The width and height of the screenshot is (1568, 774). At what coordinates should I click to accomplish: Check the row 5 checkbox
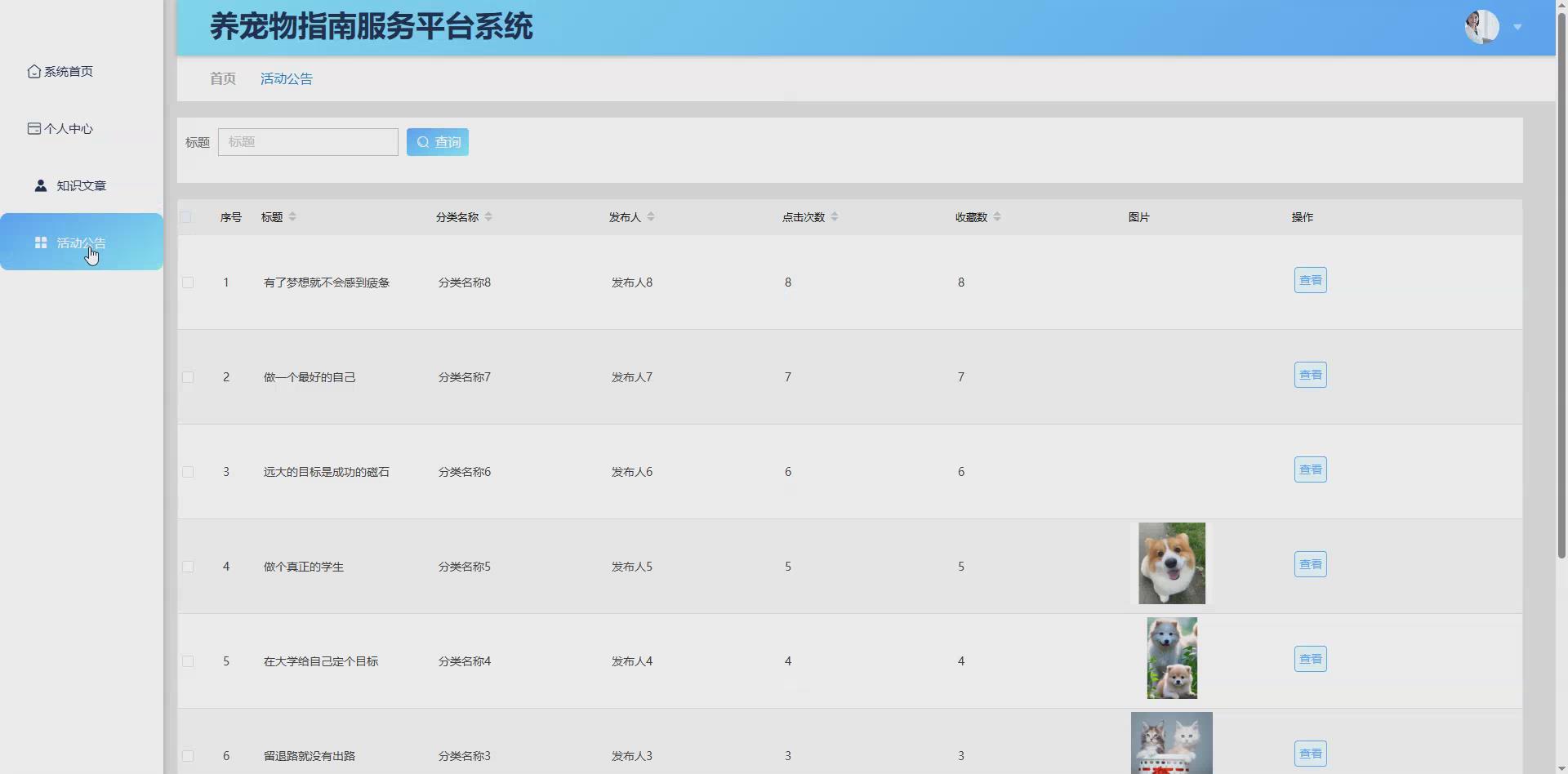pyautogui.click(x=188, y=661)
